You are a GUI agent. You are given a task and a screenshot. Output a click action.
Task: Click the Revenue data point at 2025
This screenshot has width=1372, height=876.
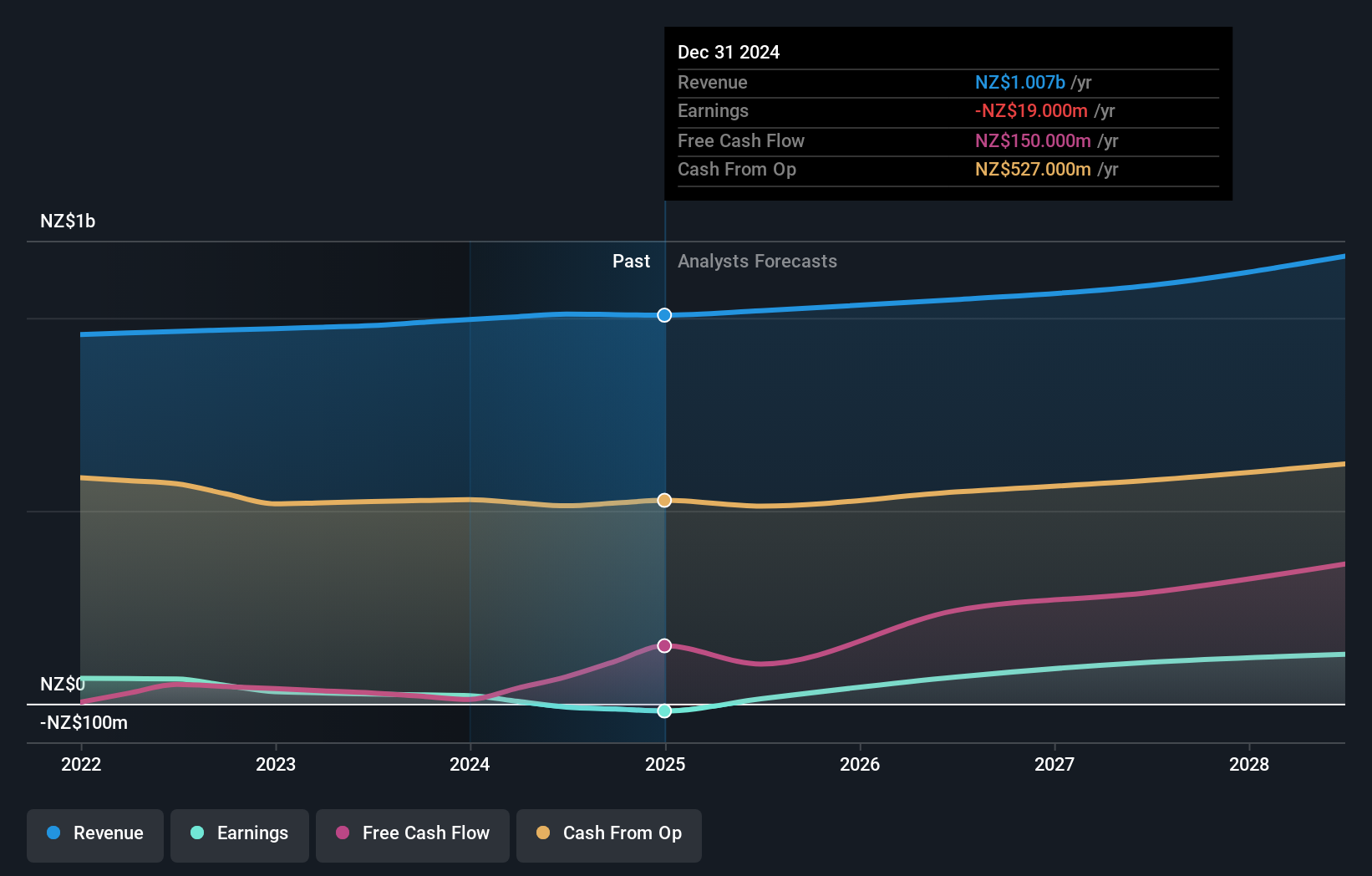(x=664, y=315)
